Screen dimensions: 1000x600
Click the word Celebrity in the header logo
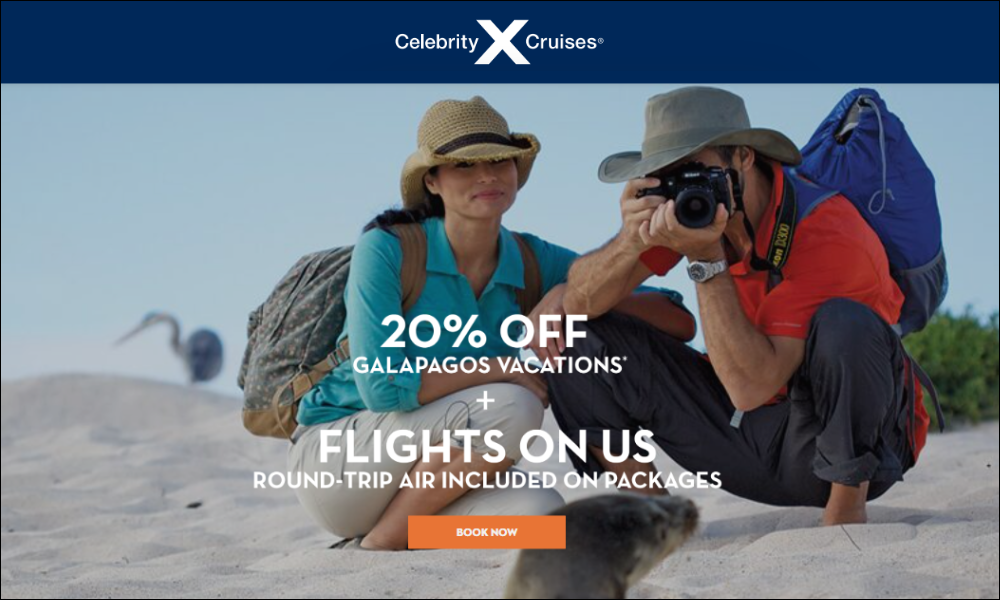point(436,43)
